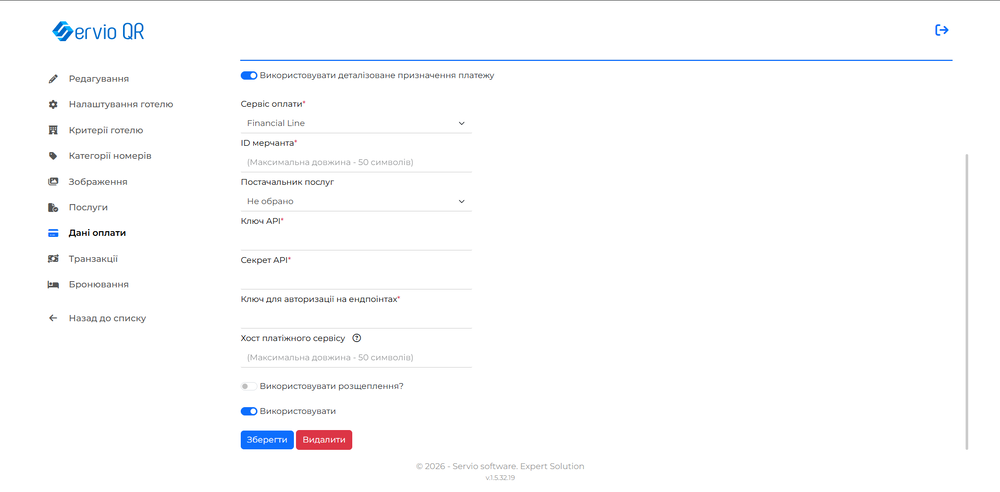Select Категорії номерів in sidebar
The image size is (1000, 492).
(110, 156)
